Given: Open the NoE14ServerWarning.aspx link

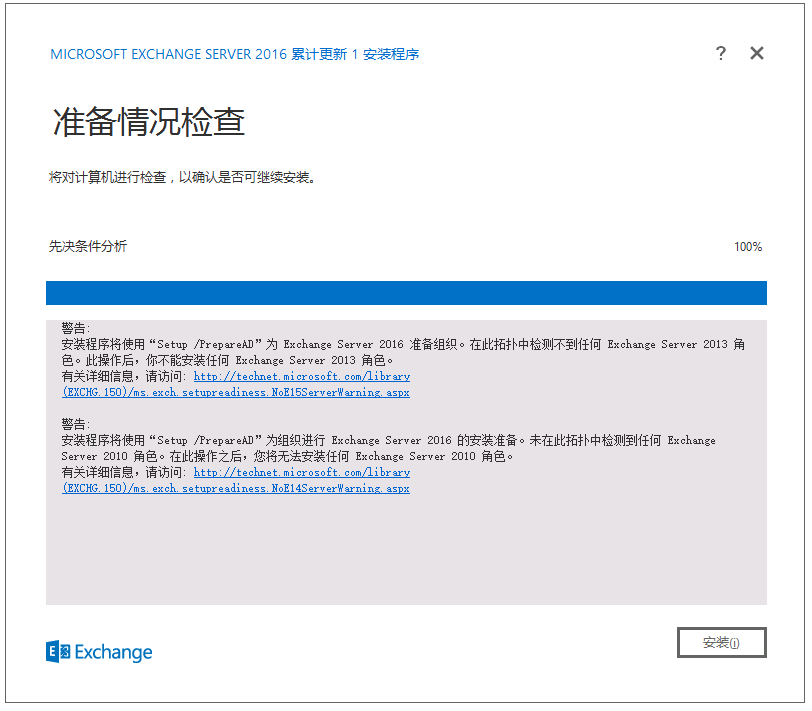Looking at the screenshot, I should click(x=235, y=489).
